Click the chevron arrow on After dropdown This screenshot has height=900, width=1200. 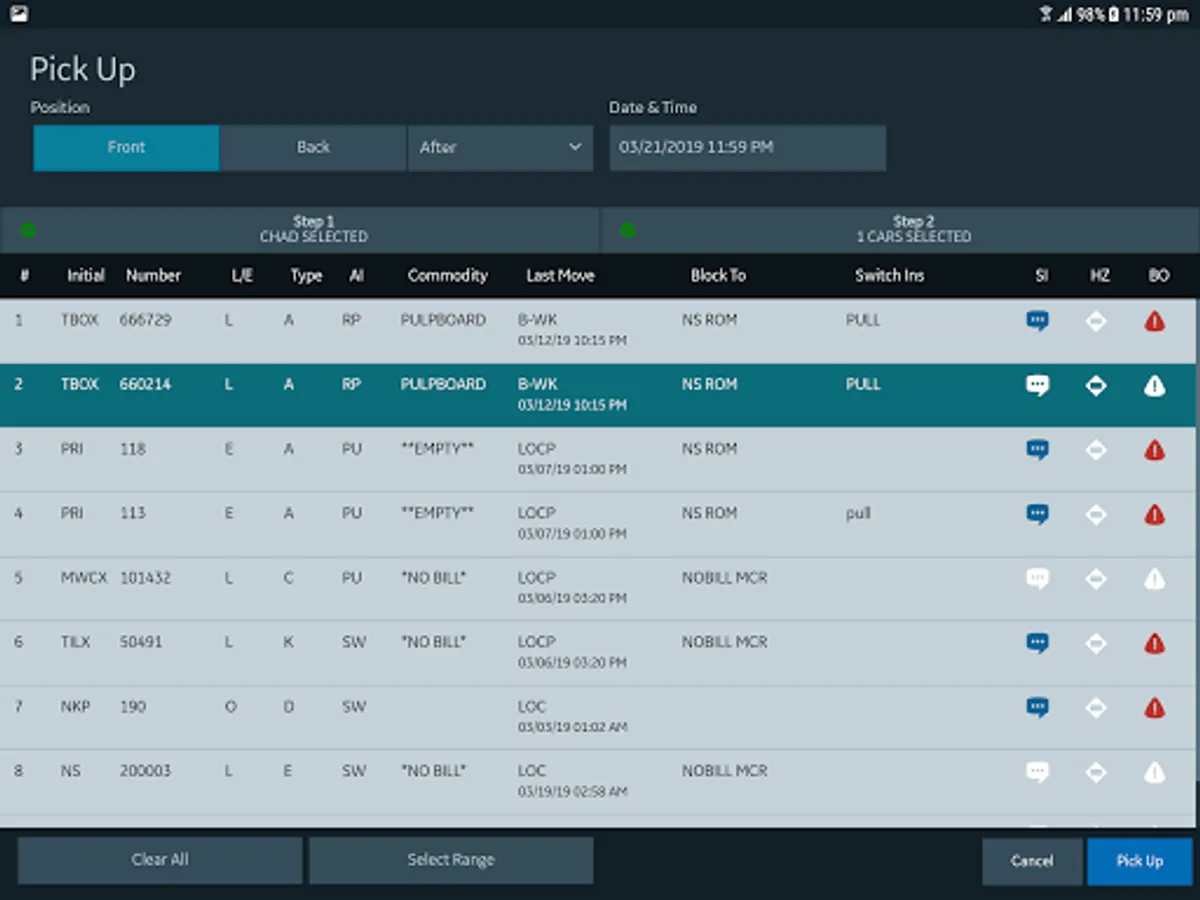point(575,148)
